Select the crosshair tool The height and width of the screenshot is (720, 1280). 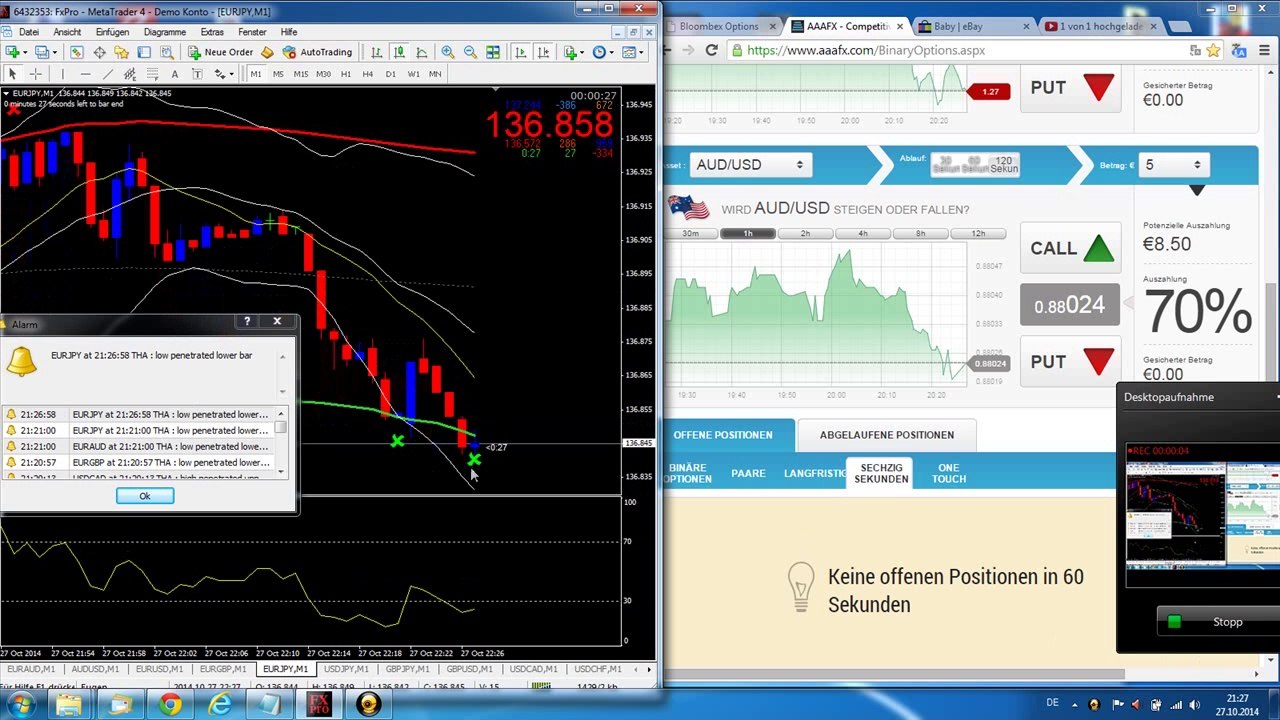click(35, 74)
